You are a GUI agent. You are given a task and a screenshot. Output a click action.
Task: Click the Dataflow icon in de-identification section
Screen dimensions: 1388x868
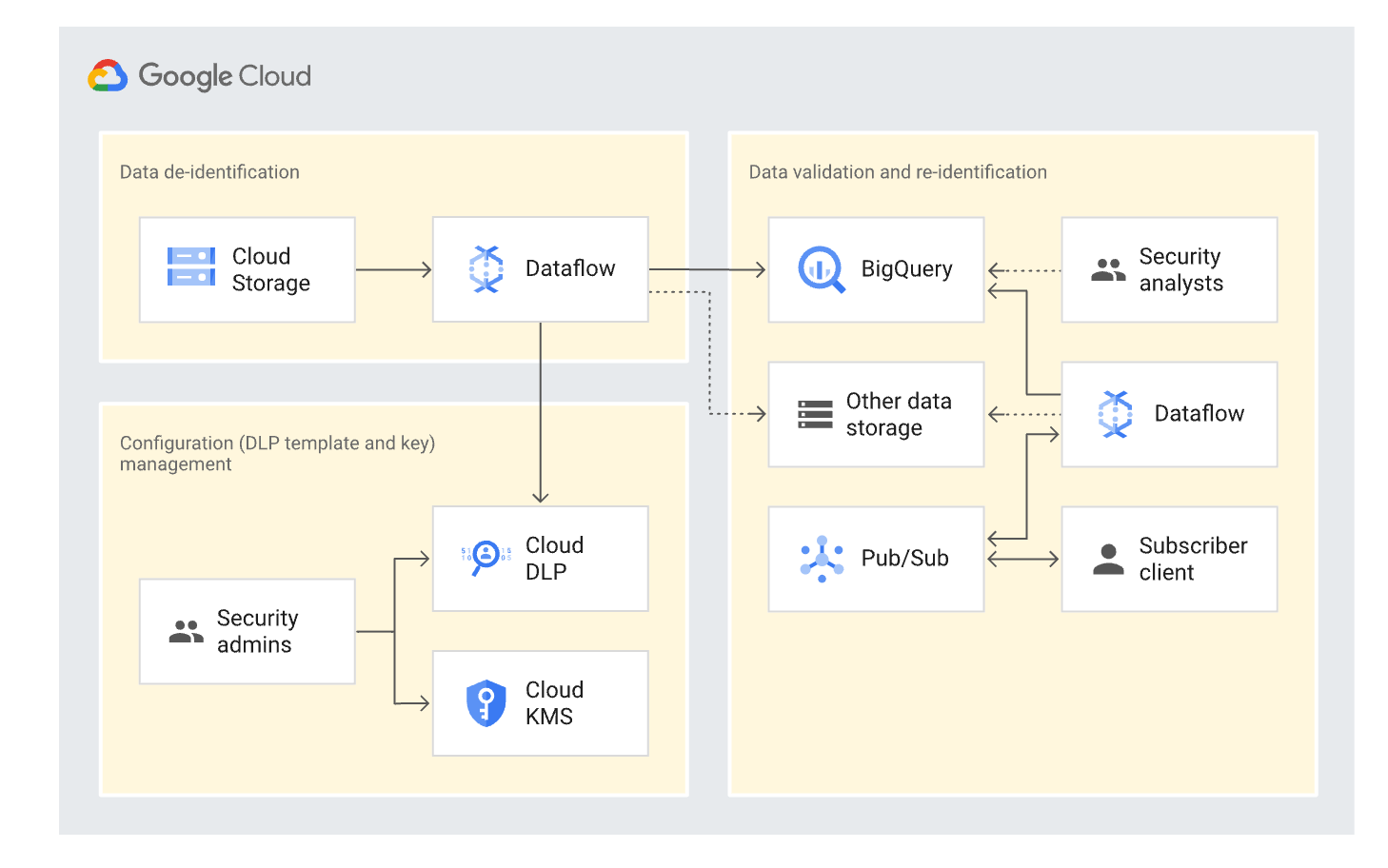point(486,269)
